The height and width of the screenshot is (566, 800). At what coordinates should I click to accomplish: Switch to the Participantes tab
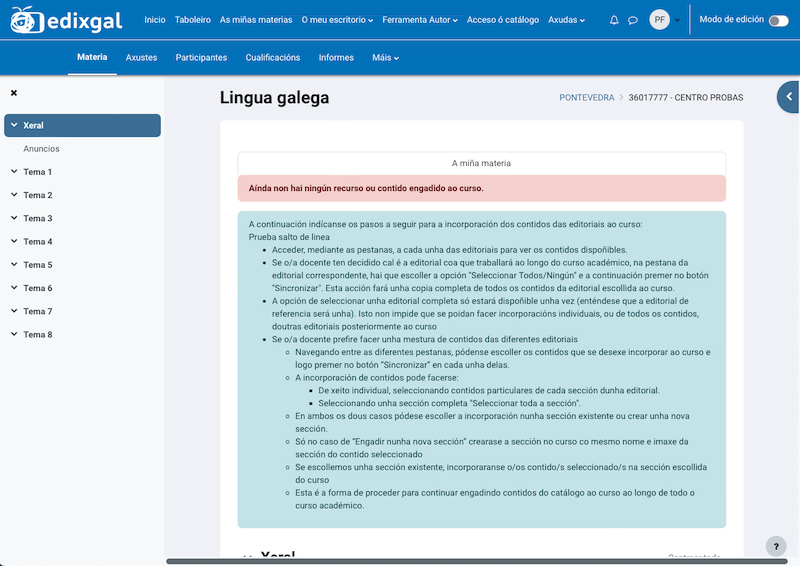[201, 58]
